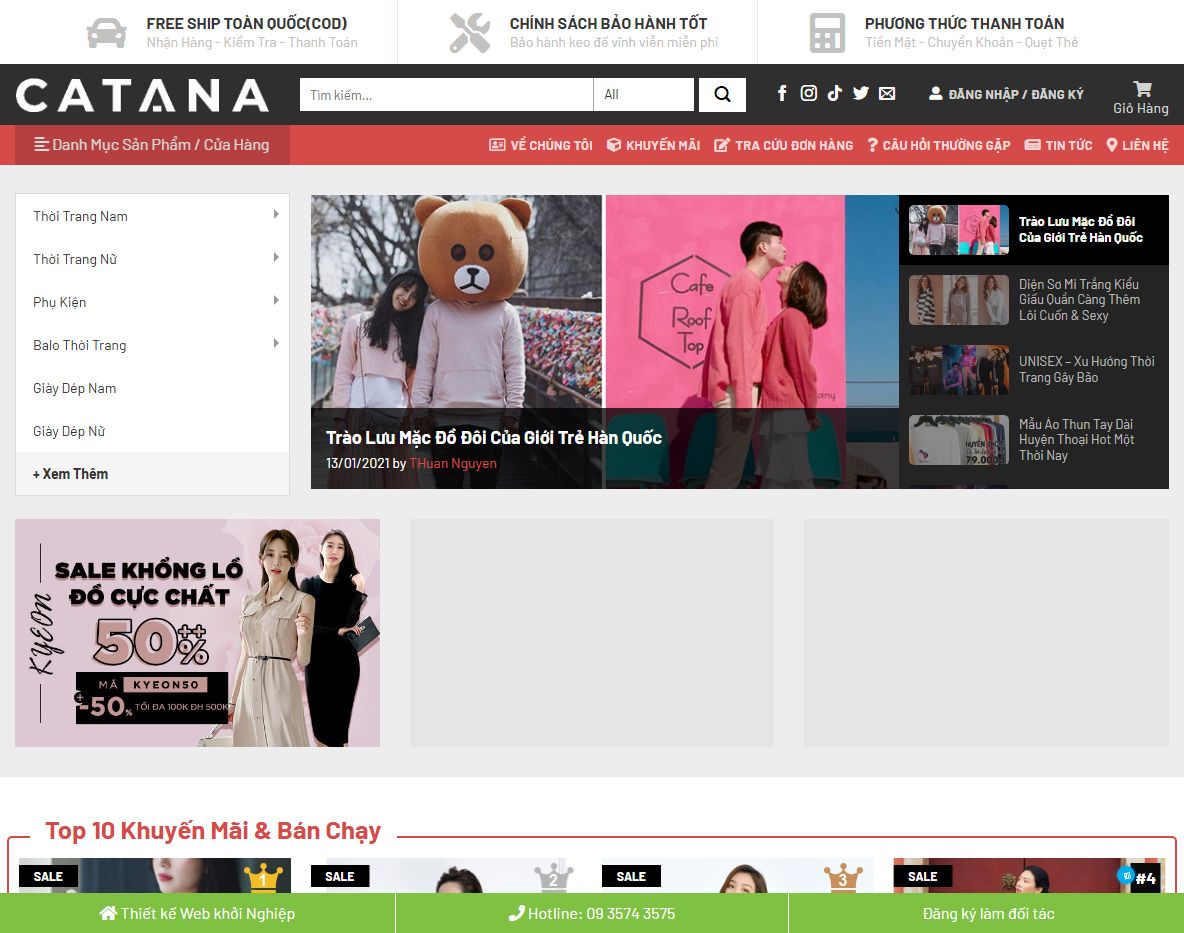Open the featured article title Trào Lưu Mặc Đồ Đôi

click(494, 438)
